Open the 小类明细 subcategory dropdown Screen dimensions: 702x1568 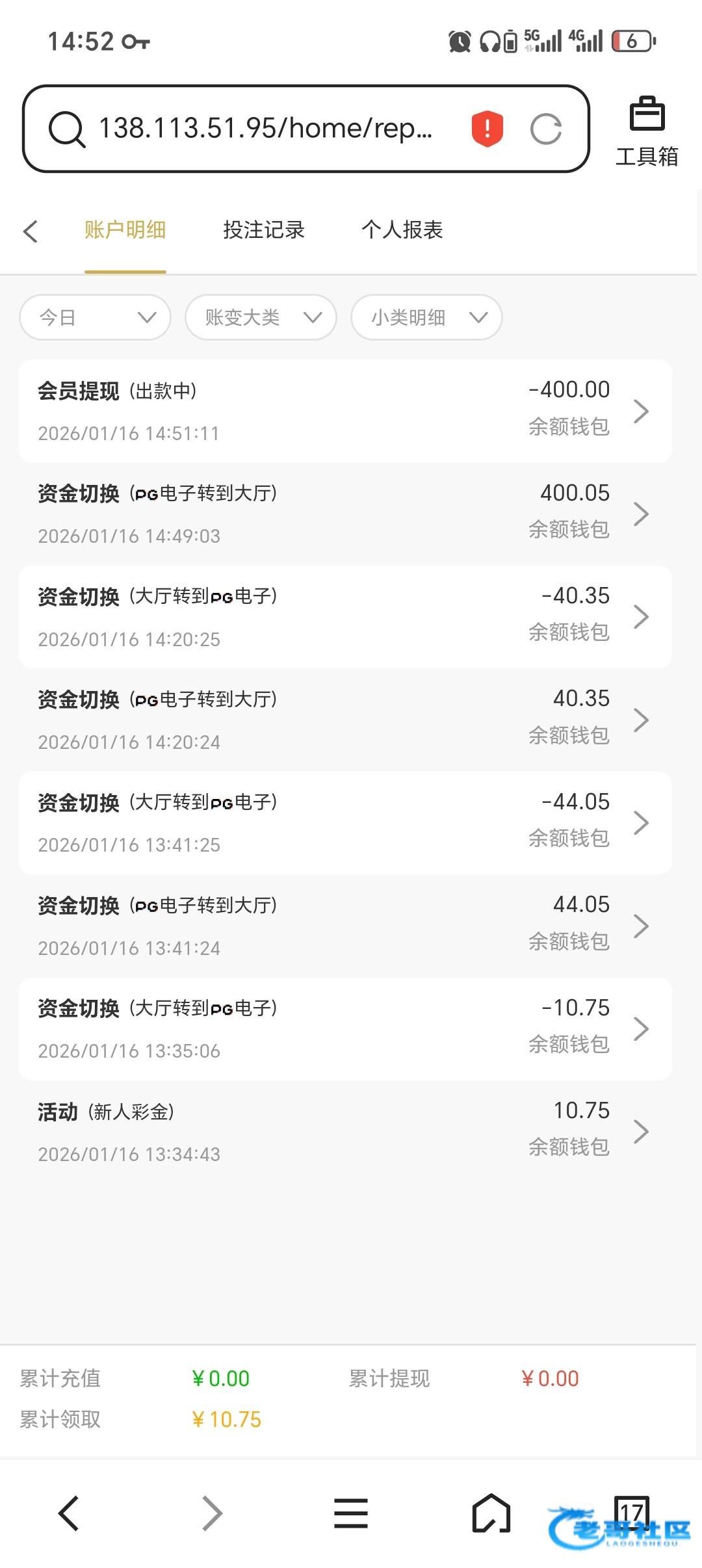tap(426, 317)
